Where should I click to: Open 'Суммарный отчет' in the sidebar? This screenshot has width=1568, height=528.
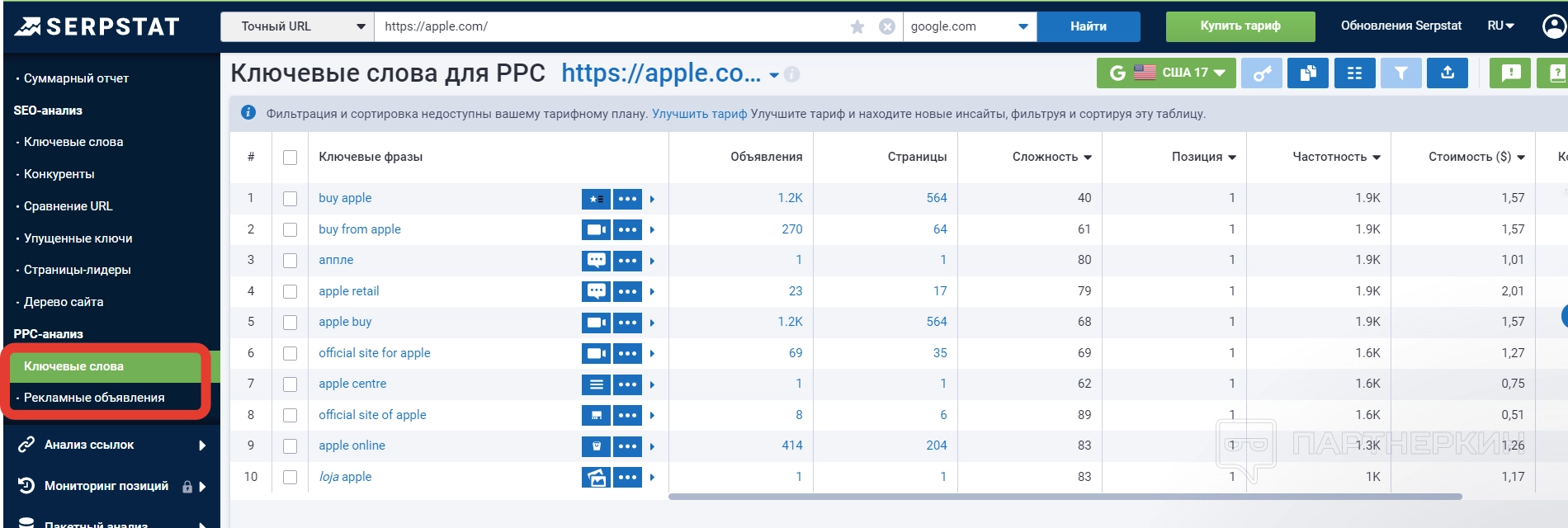pos(76,78)
